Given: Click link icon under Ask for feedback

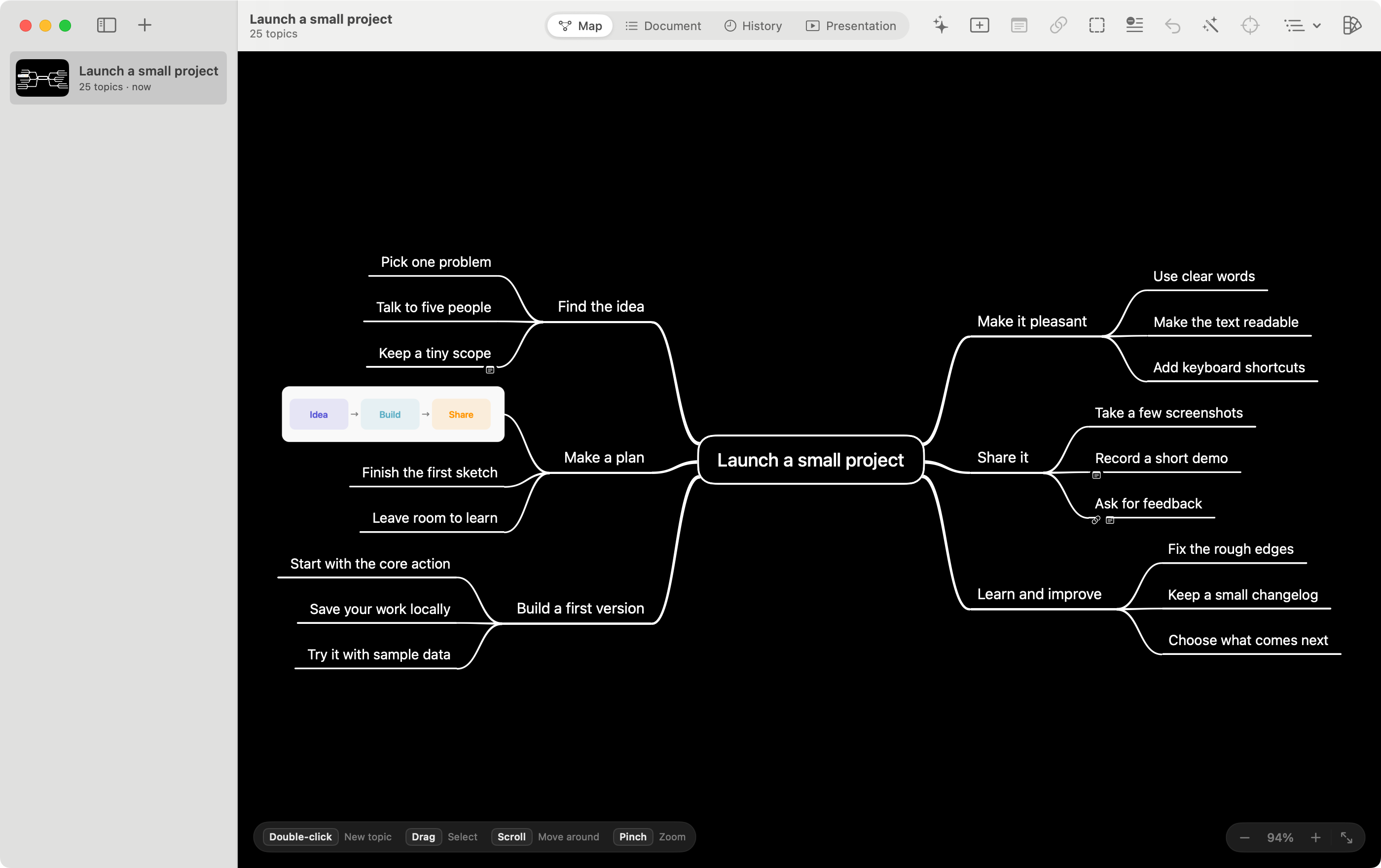Looking at the screenshot, I should tap(1096, 521).
